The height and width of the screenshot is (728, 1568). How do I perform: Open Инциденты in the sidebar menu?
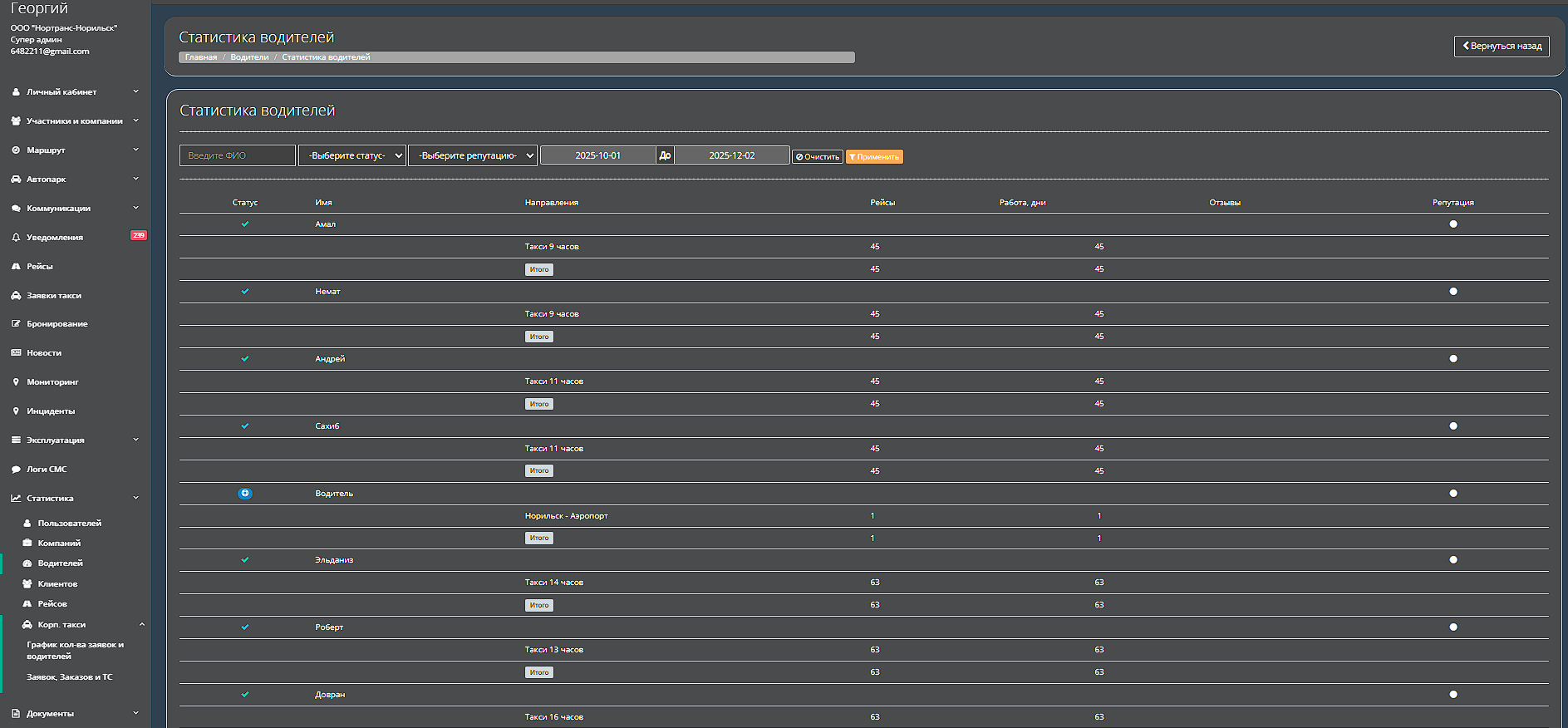(x=51, y=411)
